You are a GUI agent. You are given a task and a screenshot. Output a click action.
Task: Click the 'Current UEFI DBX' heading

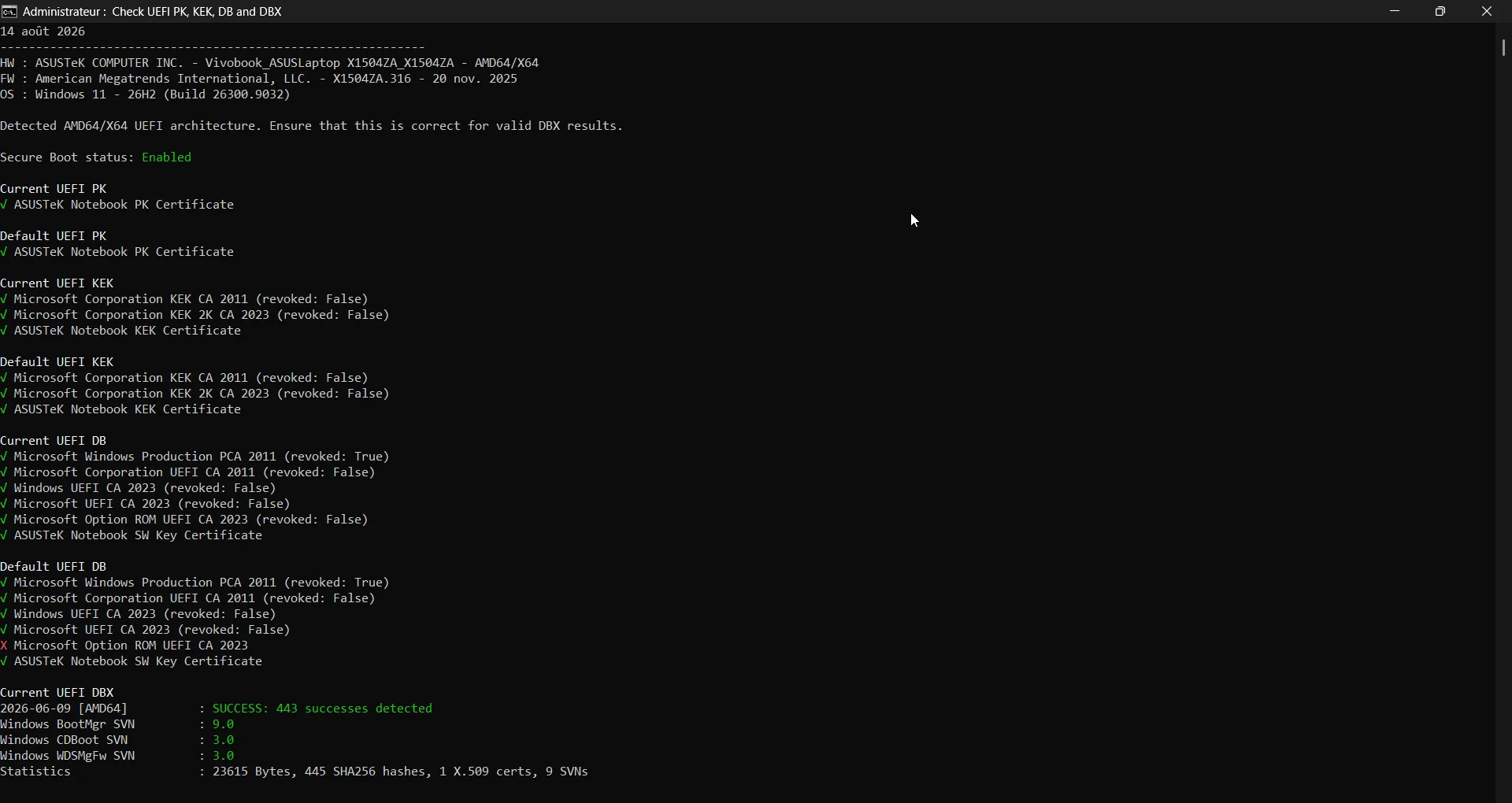pyautogui.click(x=57, y=693)
